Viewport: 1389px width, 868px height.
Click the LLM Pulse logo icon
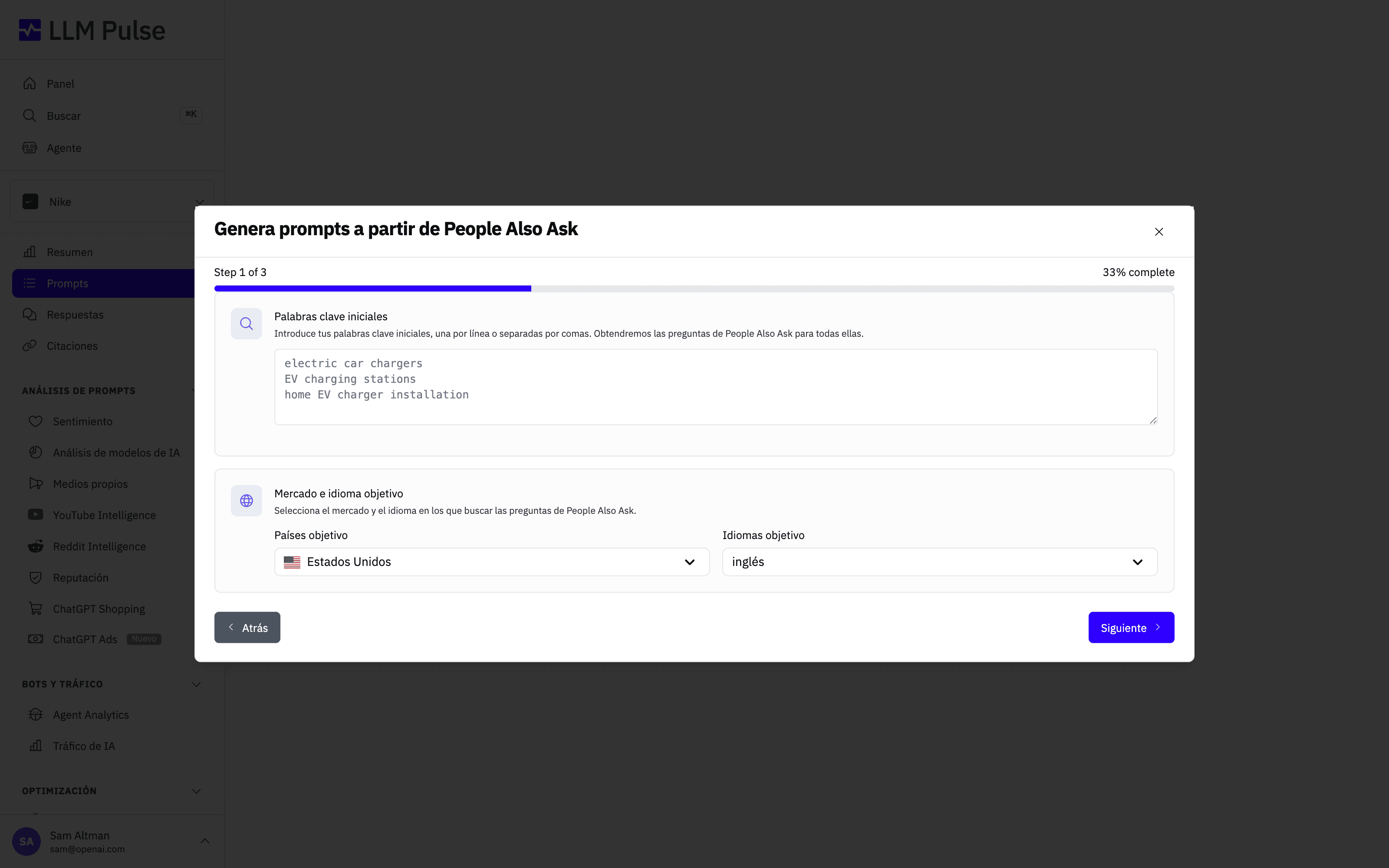(30, 30)
